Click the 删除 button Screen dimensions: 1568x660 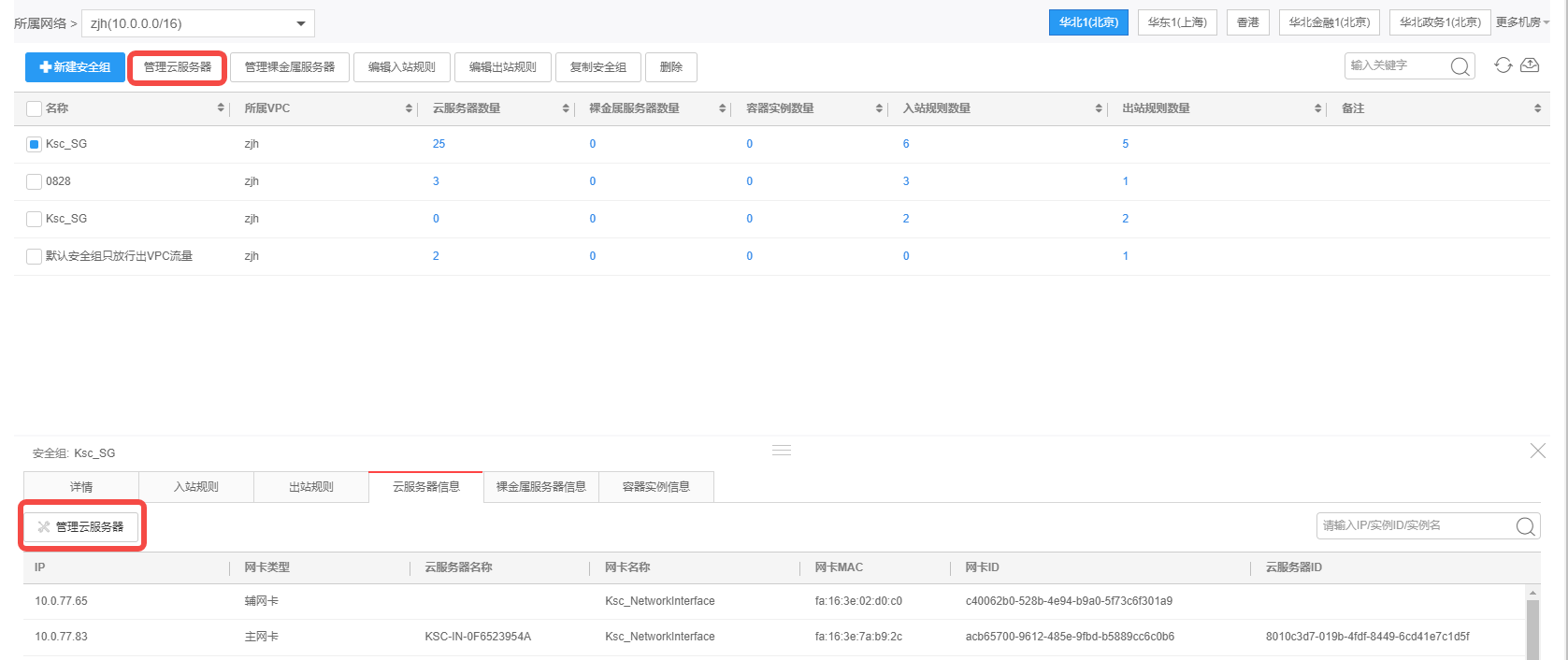tap(671, 67)
